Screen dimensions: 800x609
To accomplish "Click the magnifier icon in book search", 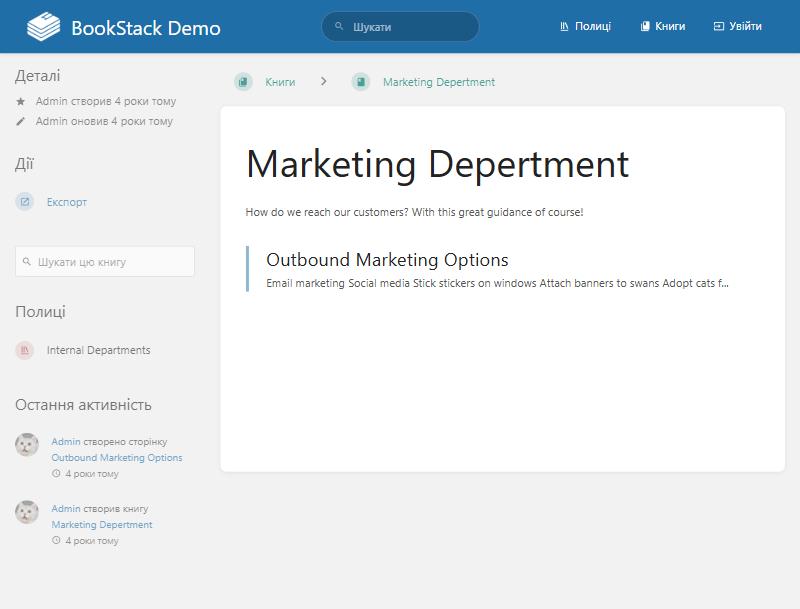I will (27, 262).
